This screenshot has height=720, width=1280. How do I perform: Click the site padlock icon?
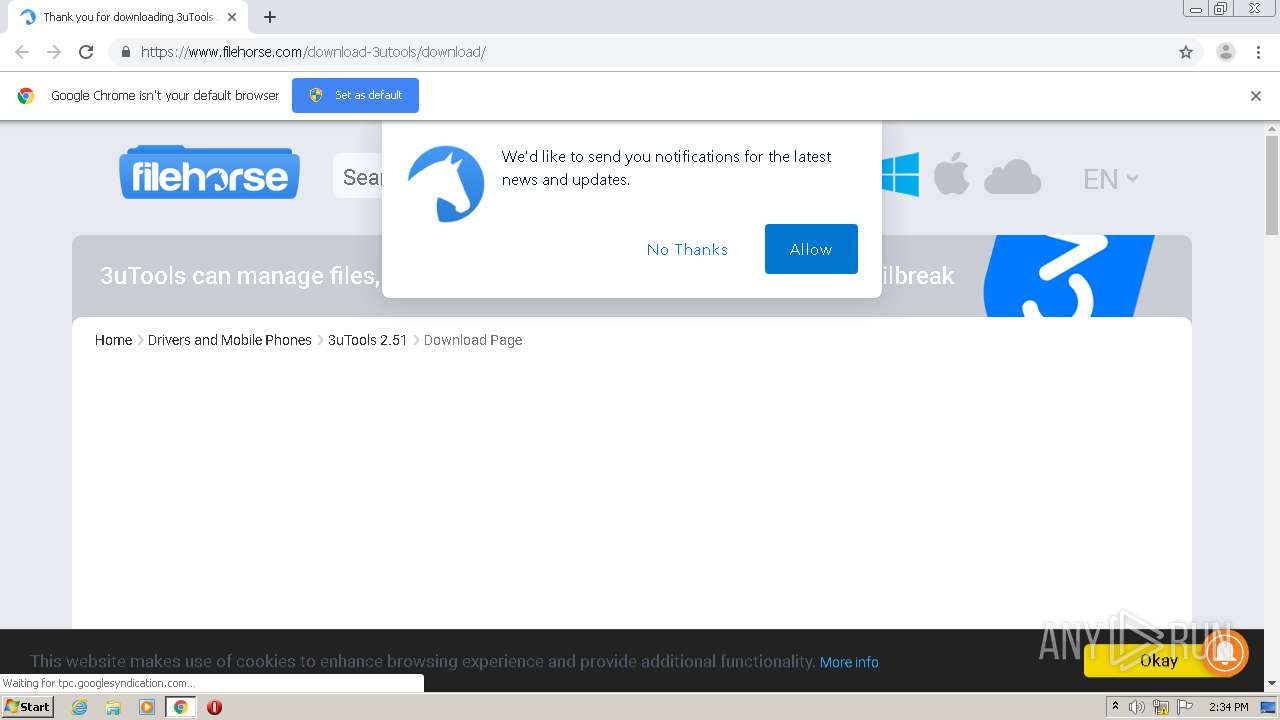[125, 52]
